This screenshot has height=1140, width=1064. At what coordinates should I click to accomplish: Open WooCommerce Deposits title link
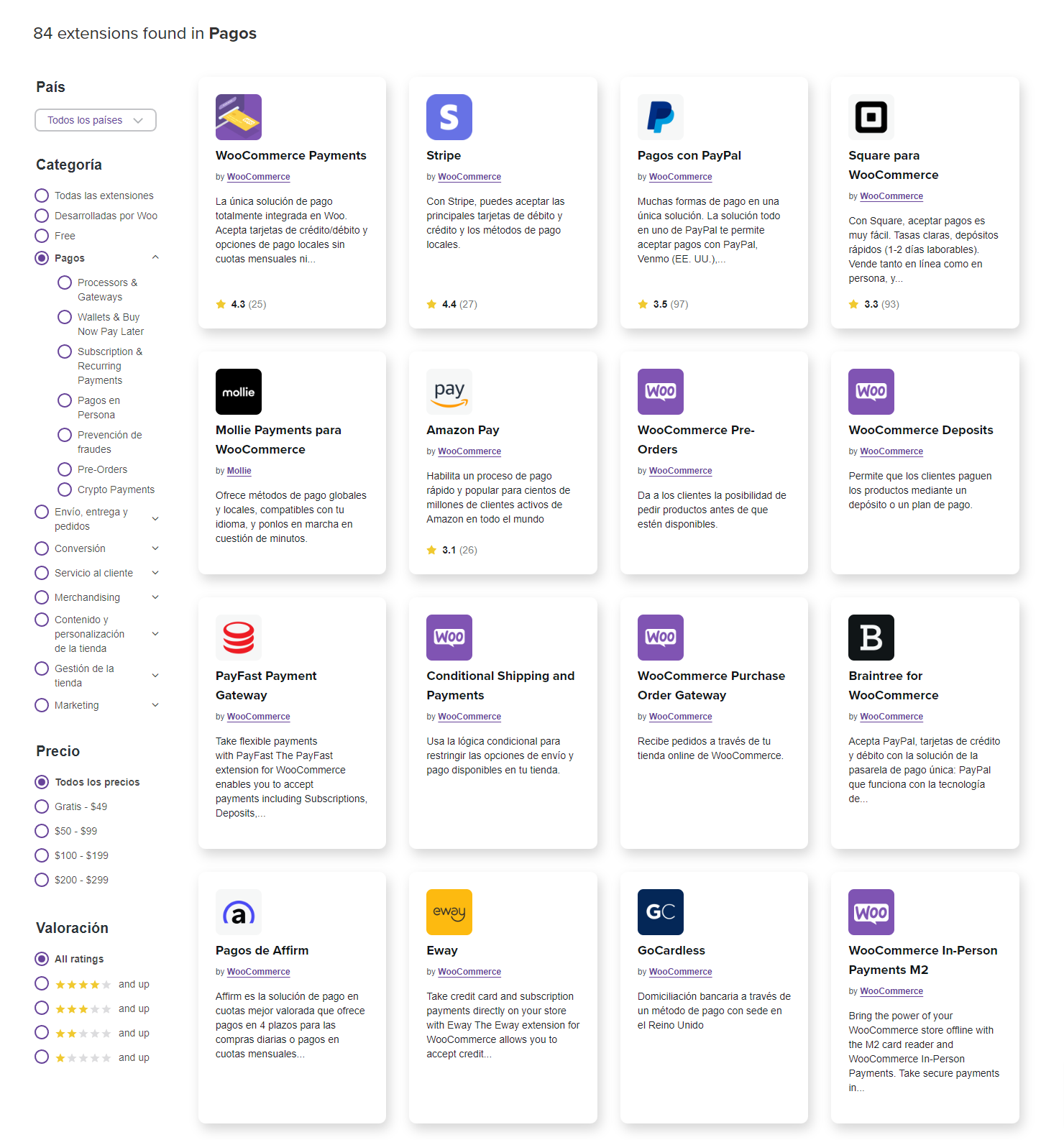(921, 430)
